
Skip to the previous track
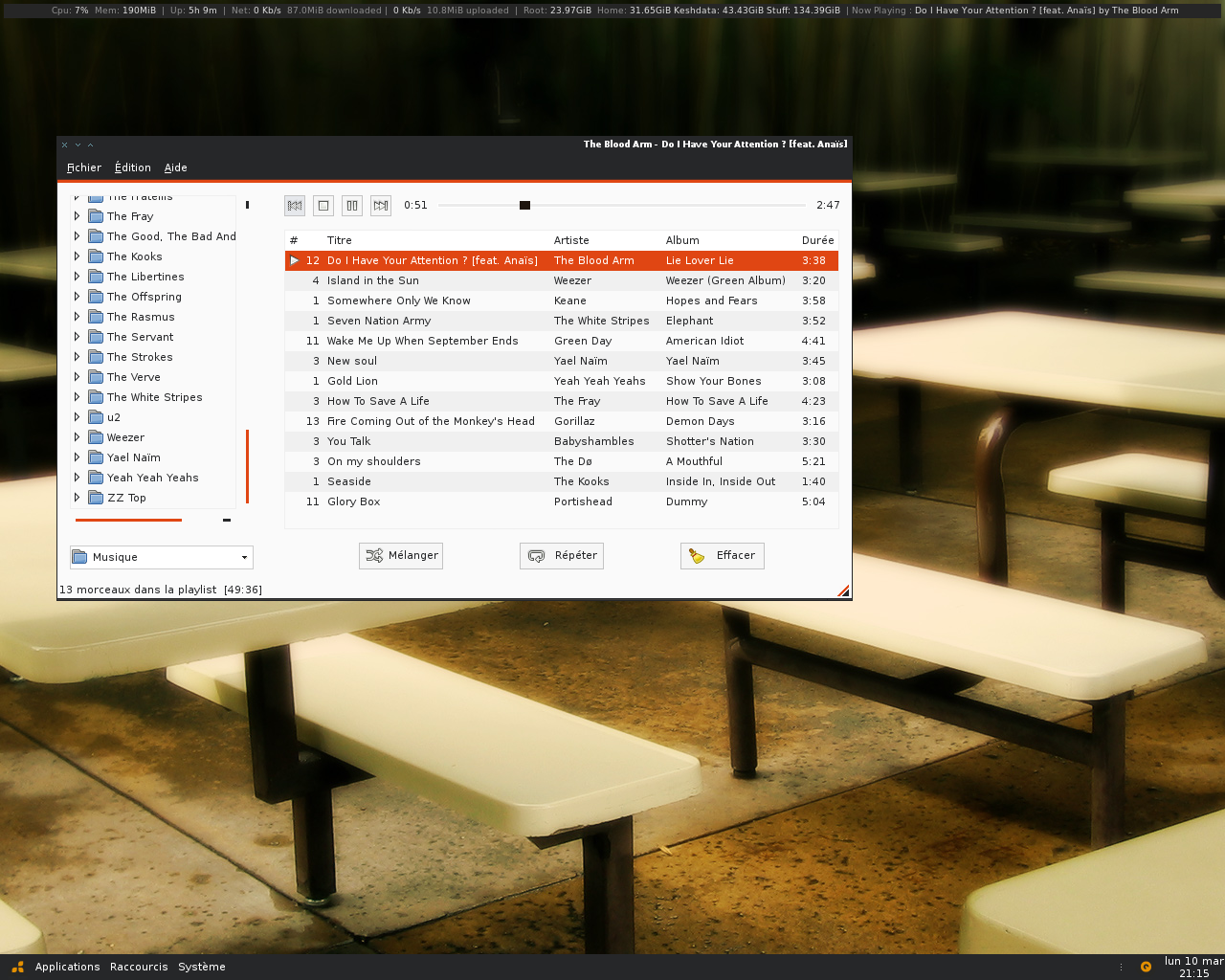295,205
